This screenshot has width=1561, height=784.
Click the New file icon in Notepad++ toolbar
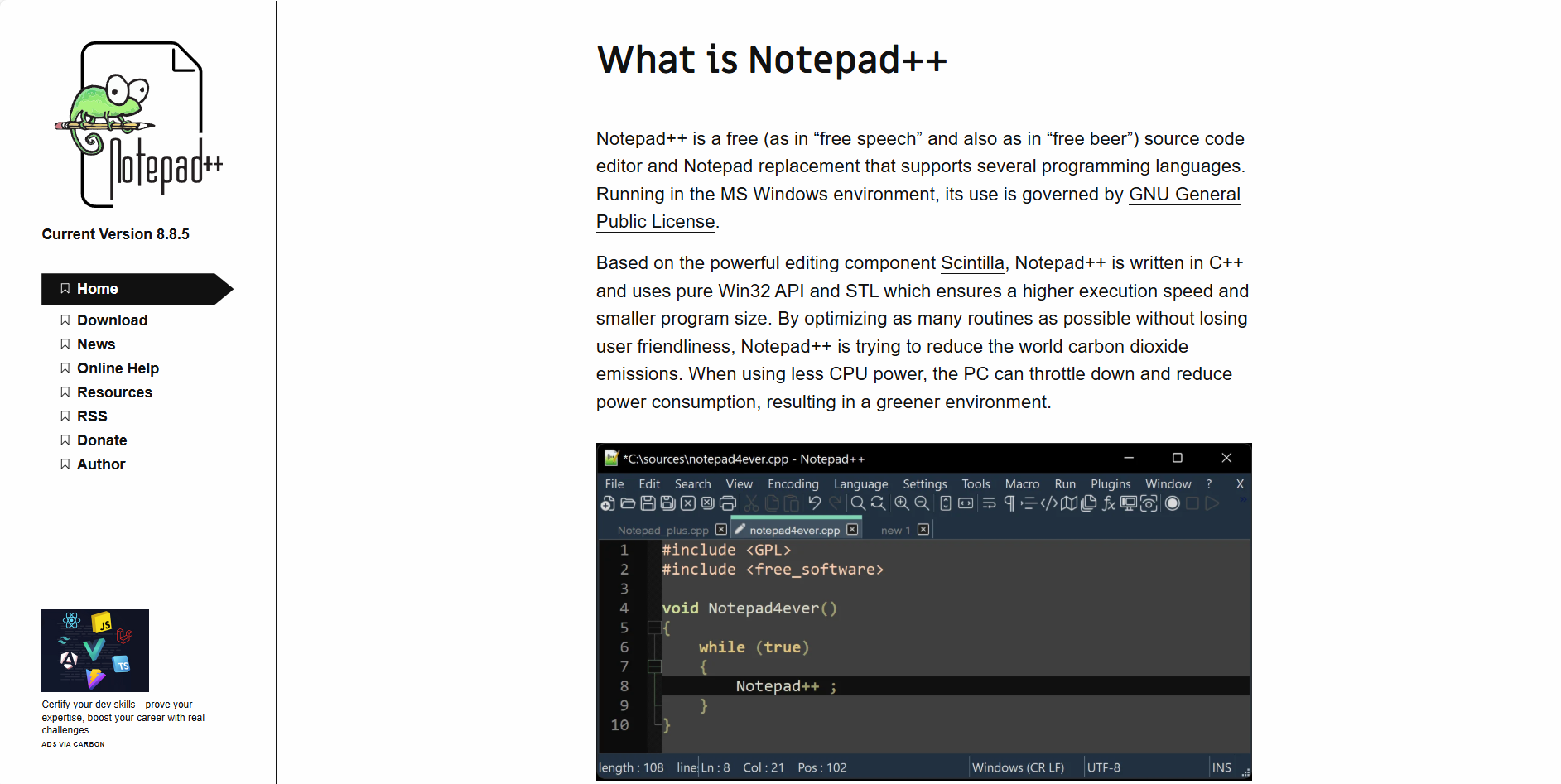(608, 503)
